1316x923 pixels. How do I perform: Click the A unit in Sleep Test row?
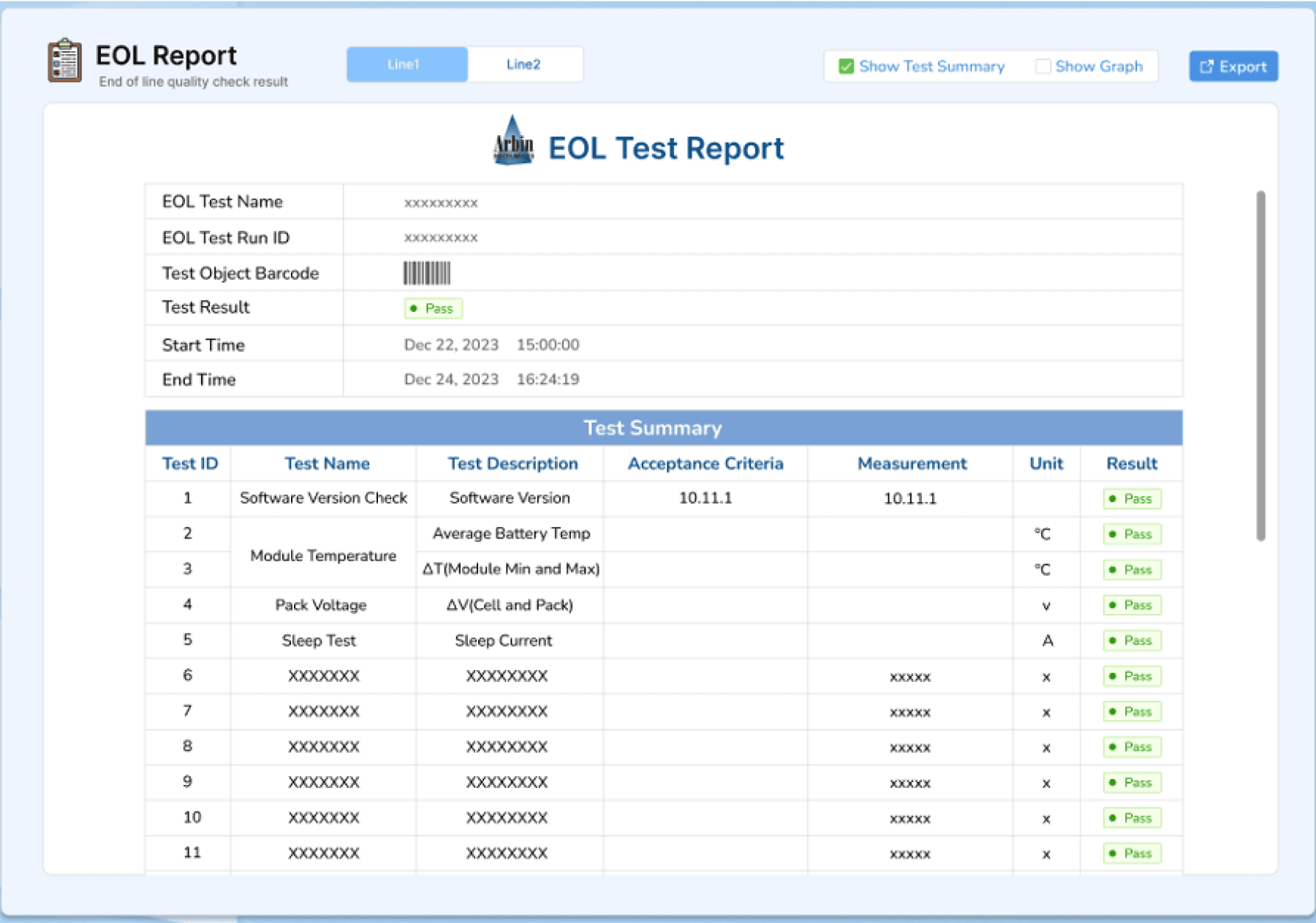pos(1048,641)
